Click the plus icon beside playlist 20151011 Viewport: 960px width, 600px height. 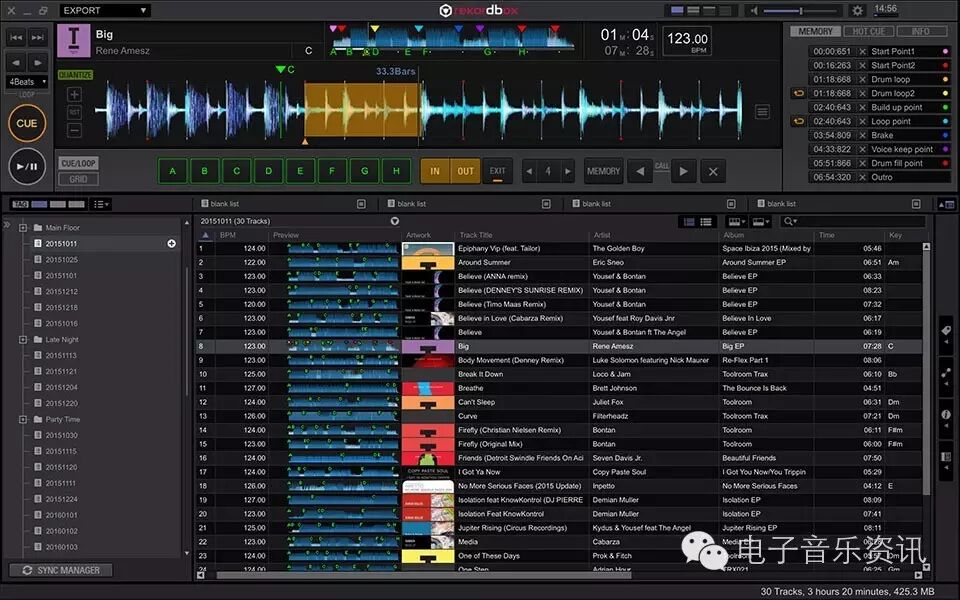click(171, 244)
